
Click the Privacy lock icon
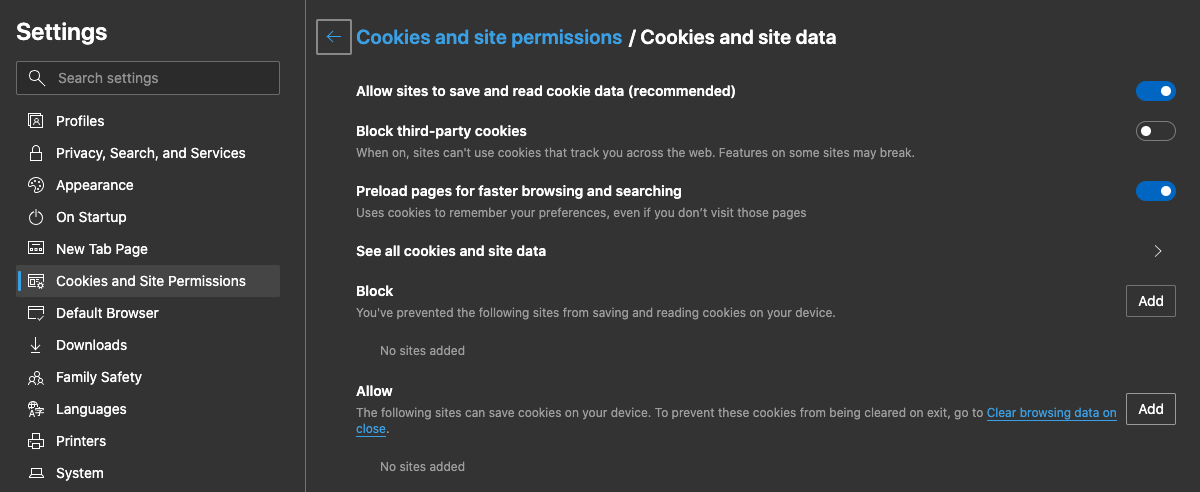pos(36,153)
